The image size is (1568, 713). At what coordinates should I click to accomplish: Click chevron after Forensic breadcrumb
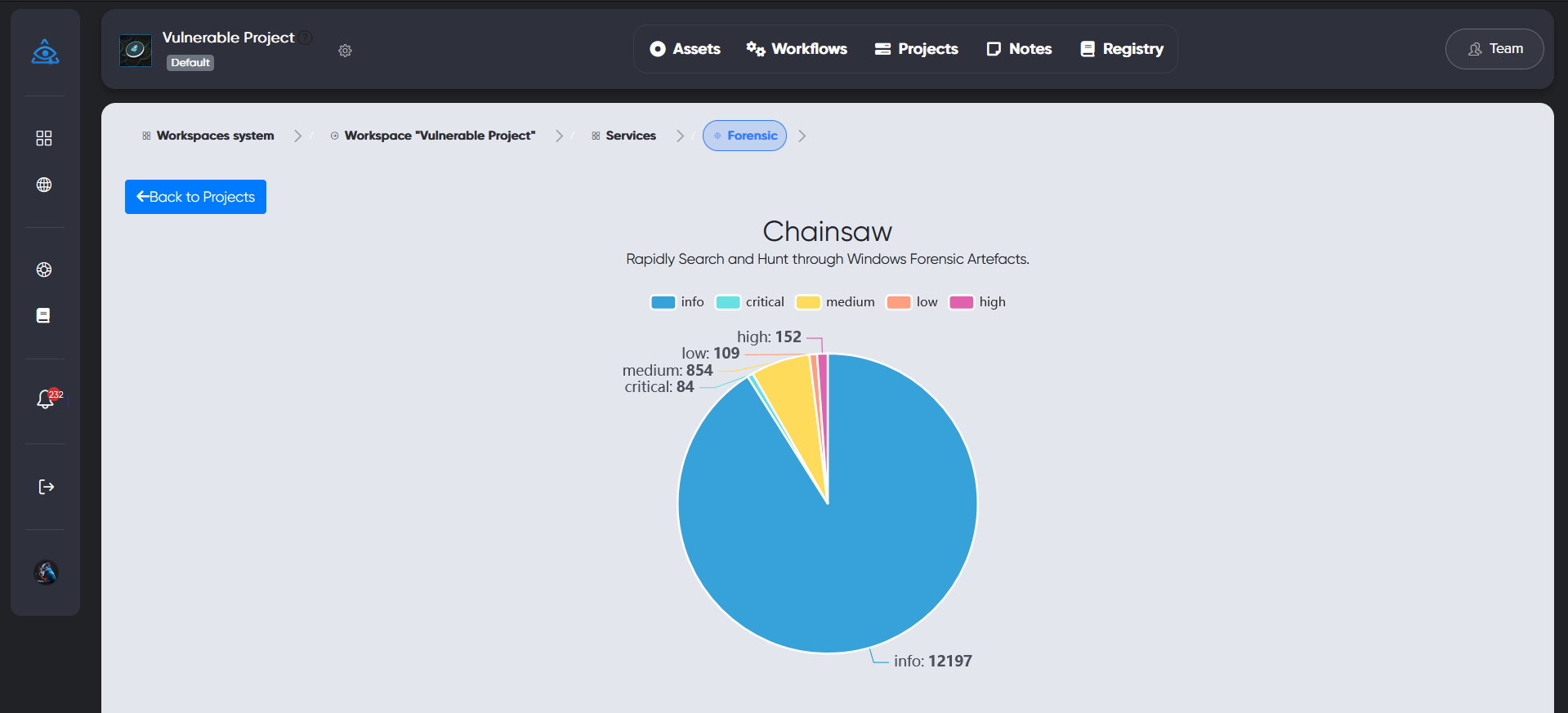[802, 136]
